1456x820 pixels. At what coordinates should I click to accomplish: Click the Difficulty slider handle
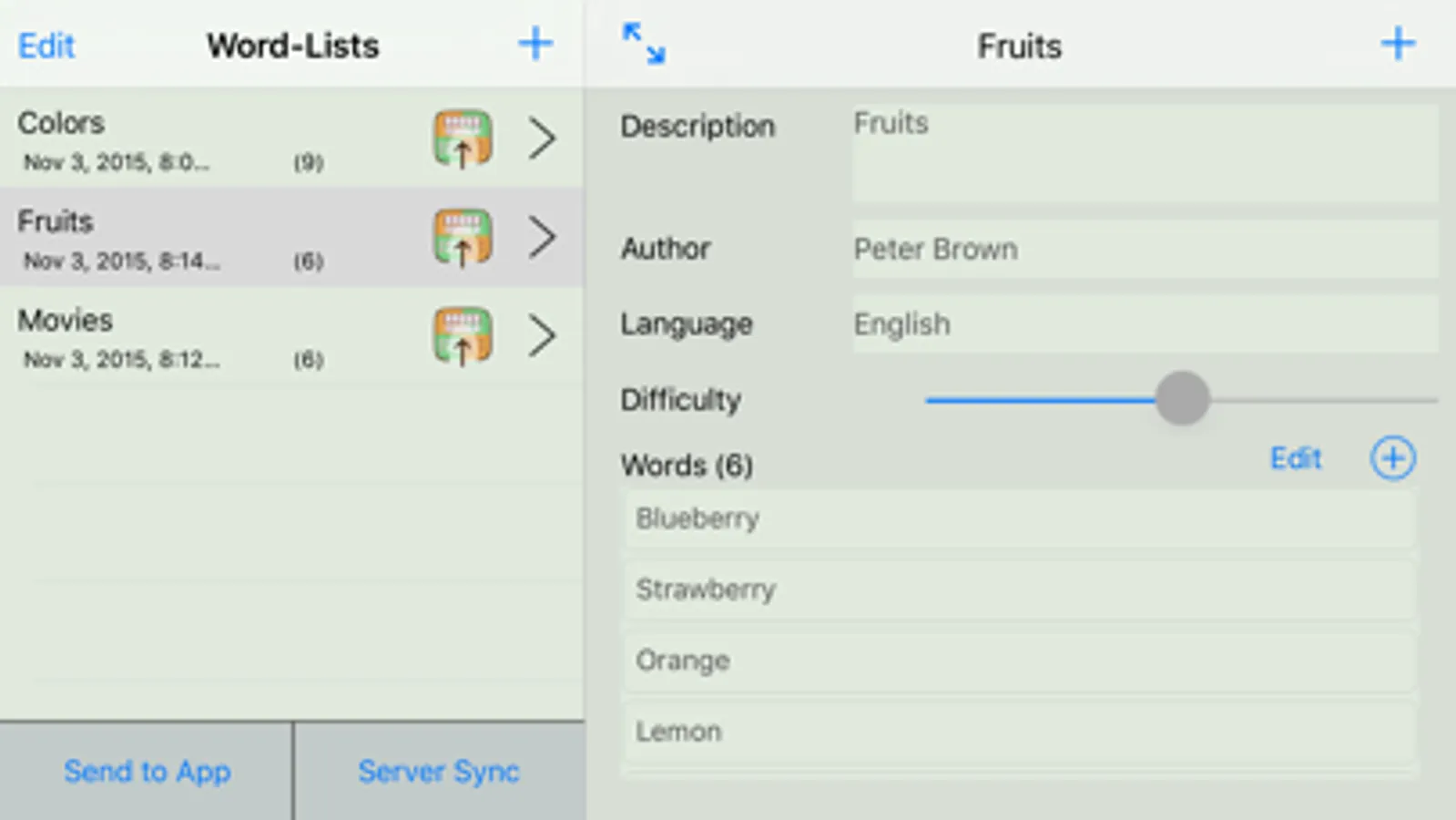pyautogui.click(x=1182, y=398)
